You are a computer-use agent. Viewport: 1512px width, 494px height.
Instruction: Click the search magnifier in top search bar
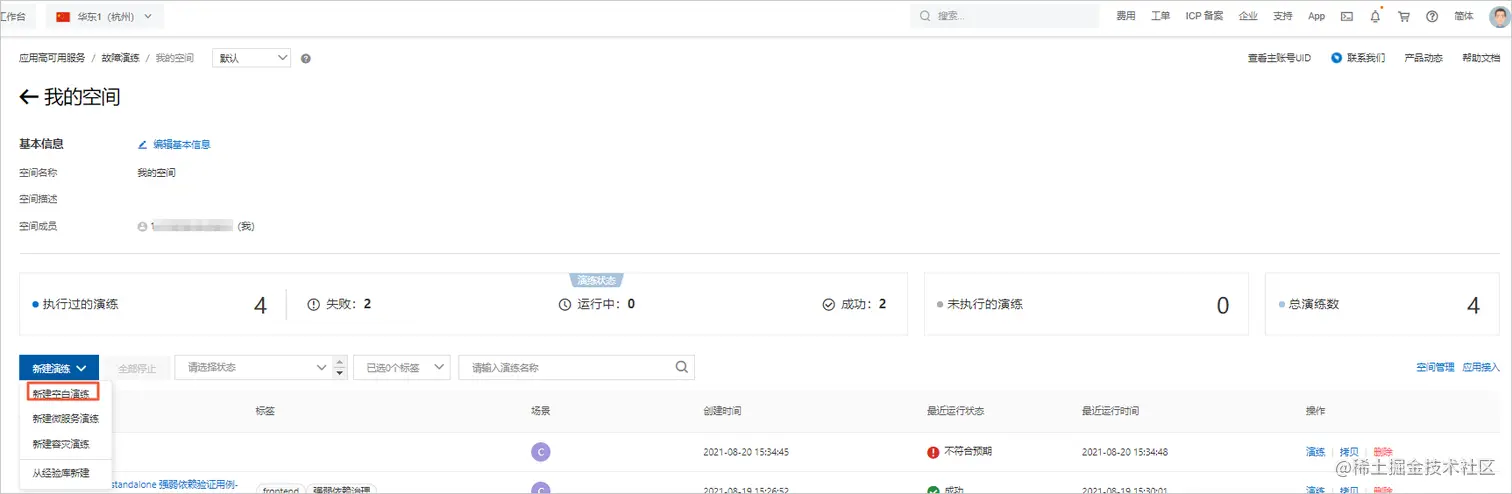924,16
